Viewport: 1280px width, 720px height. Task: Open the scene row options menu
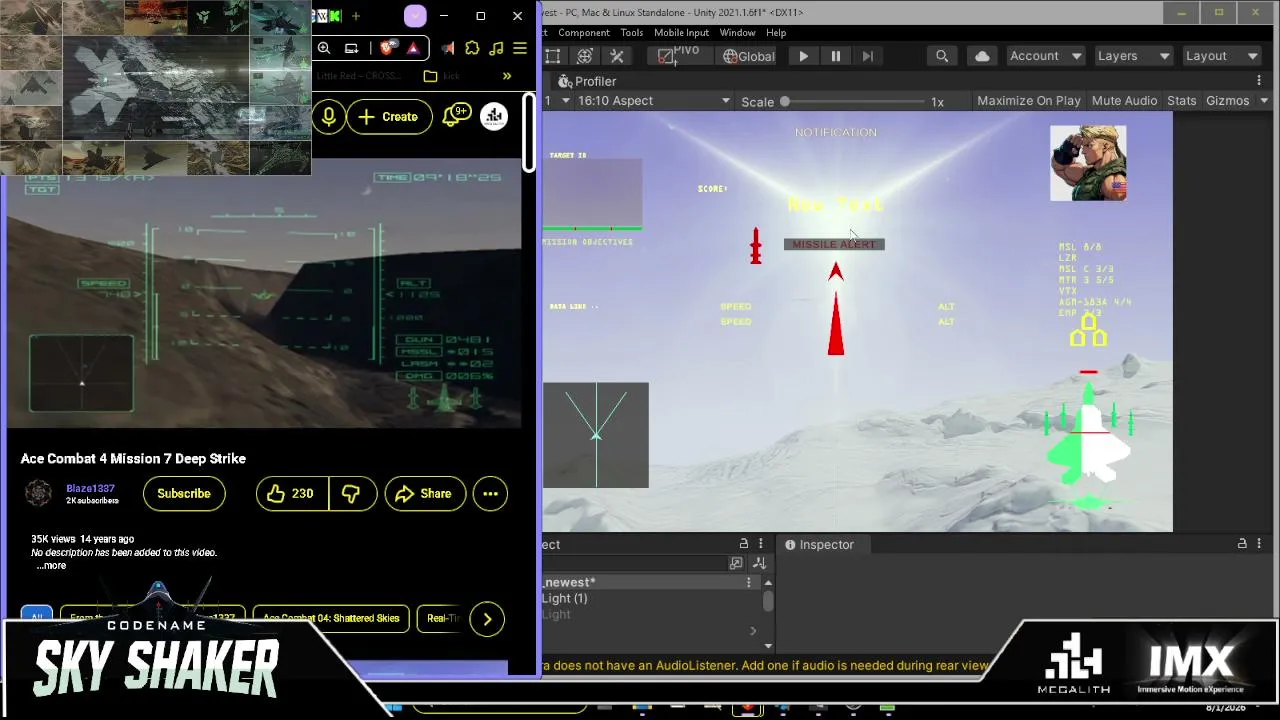tap(748, 582)
